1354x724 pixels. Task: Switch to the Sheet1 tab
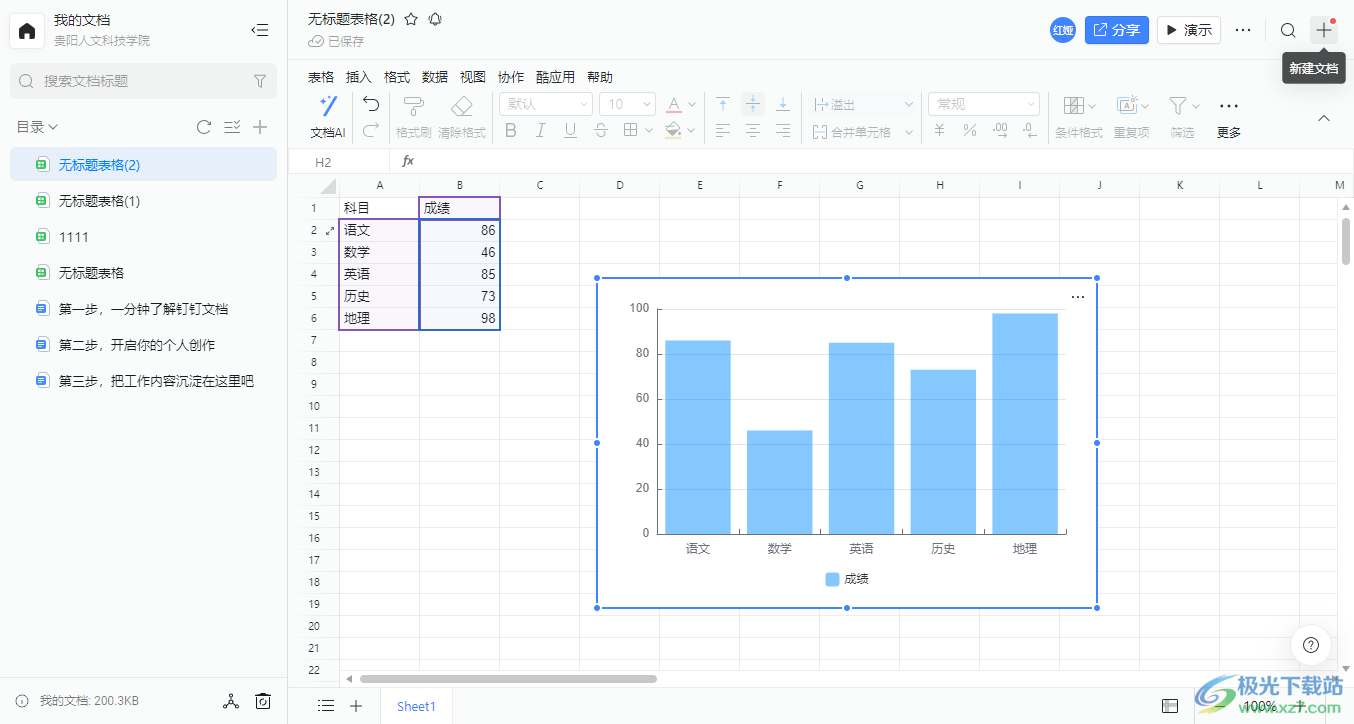click(416, 706)
